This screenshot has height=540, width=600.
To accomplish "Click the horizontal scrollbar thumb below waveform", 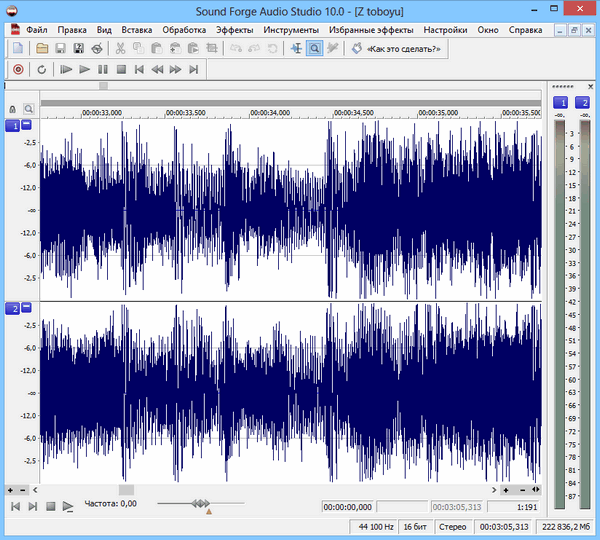I will [x=126, y=489].
